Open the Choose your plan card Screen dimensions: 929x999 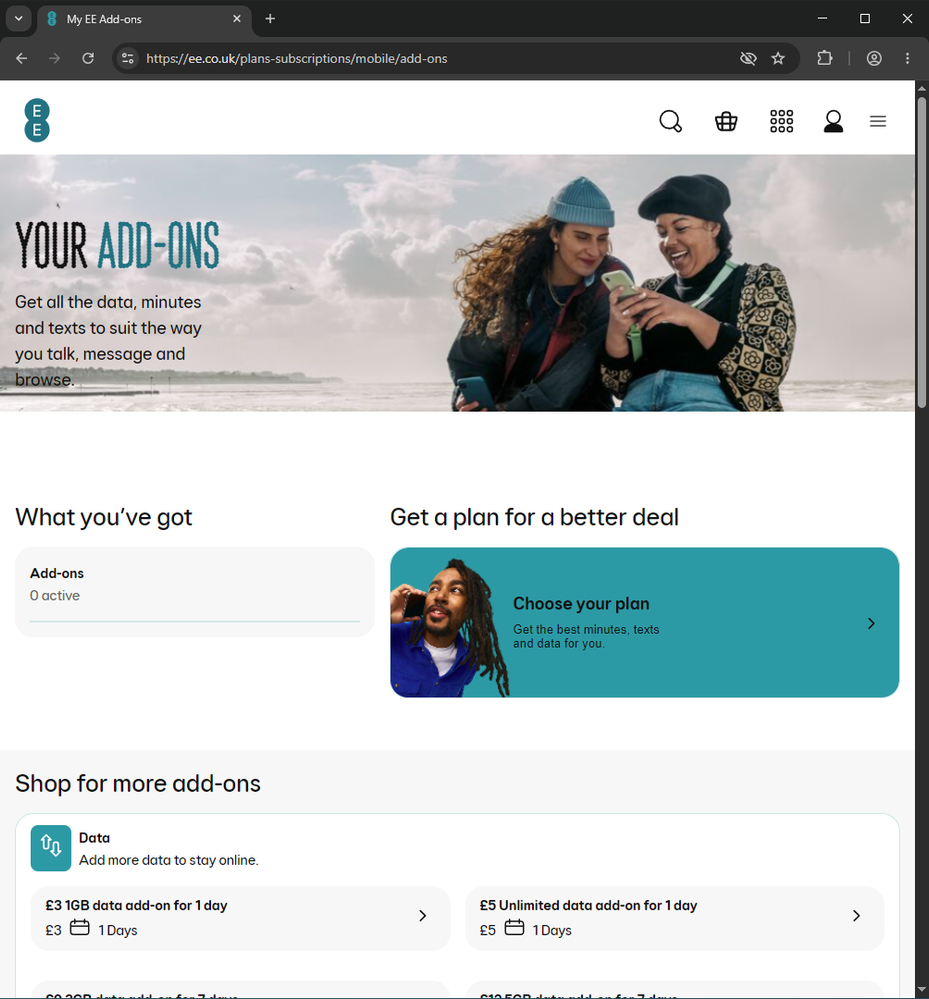pyautogui.click(x=644, y=622)
